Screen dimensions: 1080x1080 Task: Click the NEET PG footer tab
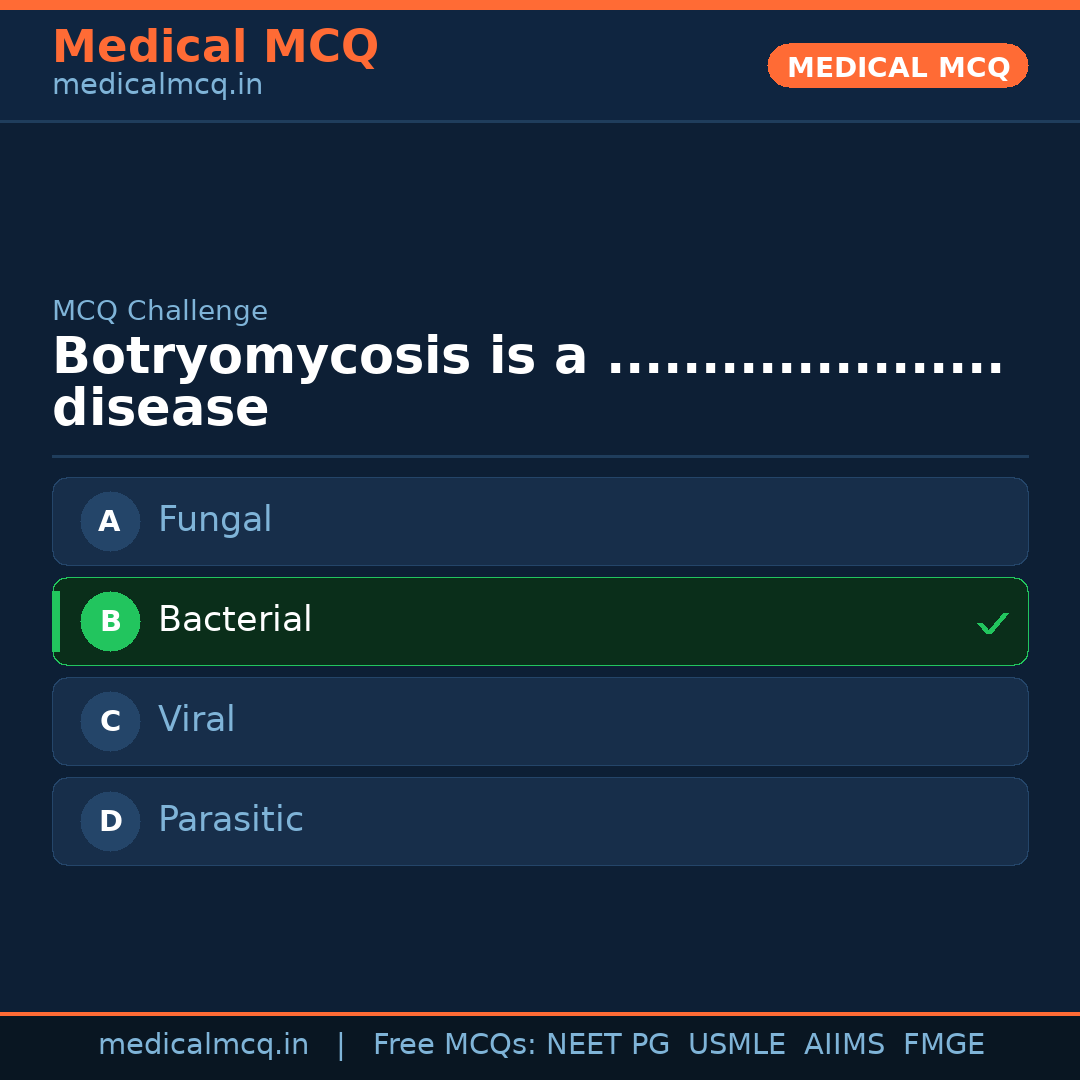pyautogui.click(x=607, y=1044)
